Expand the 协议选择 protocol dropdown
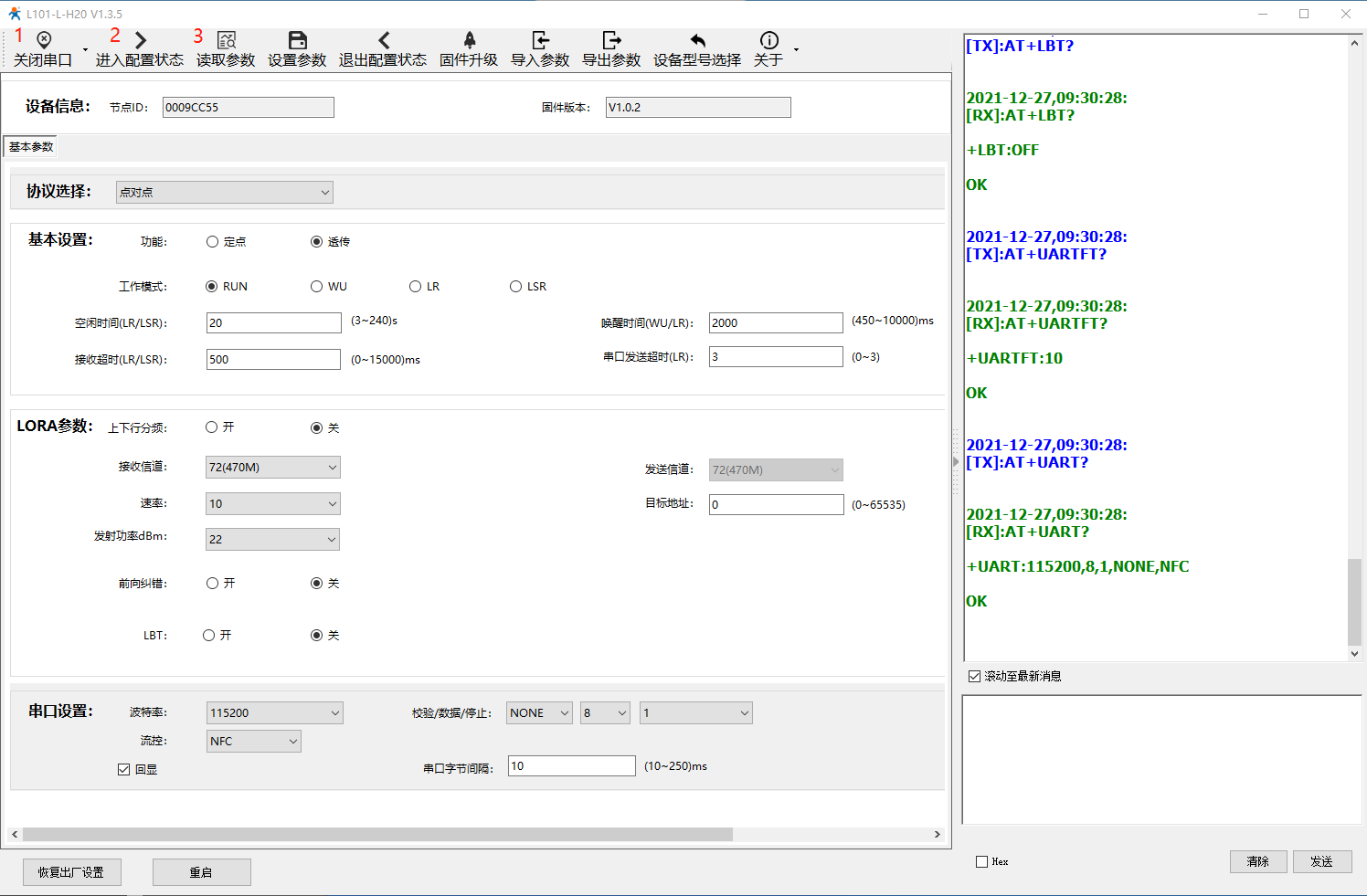The width and height of the screenshot is (1367, 896). (225, 192)
